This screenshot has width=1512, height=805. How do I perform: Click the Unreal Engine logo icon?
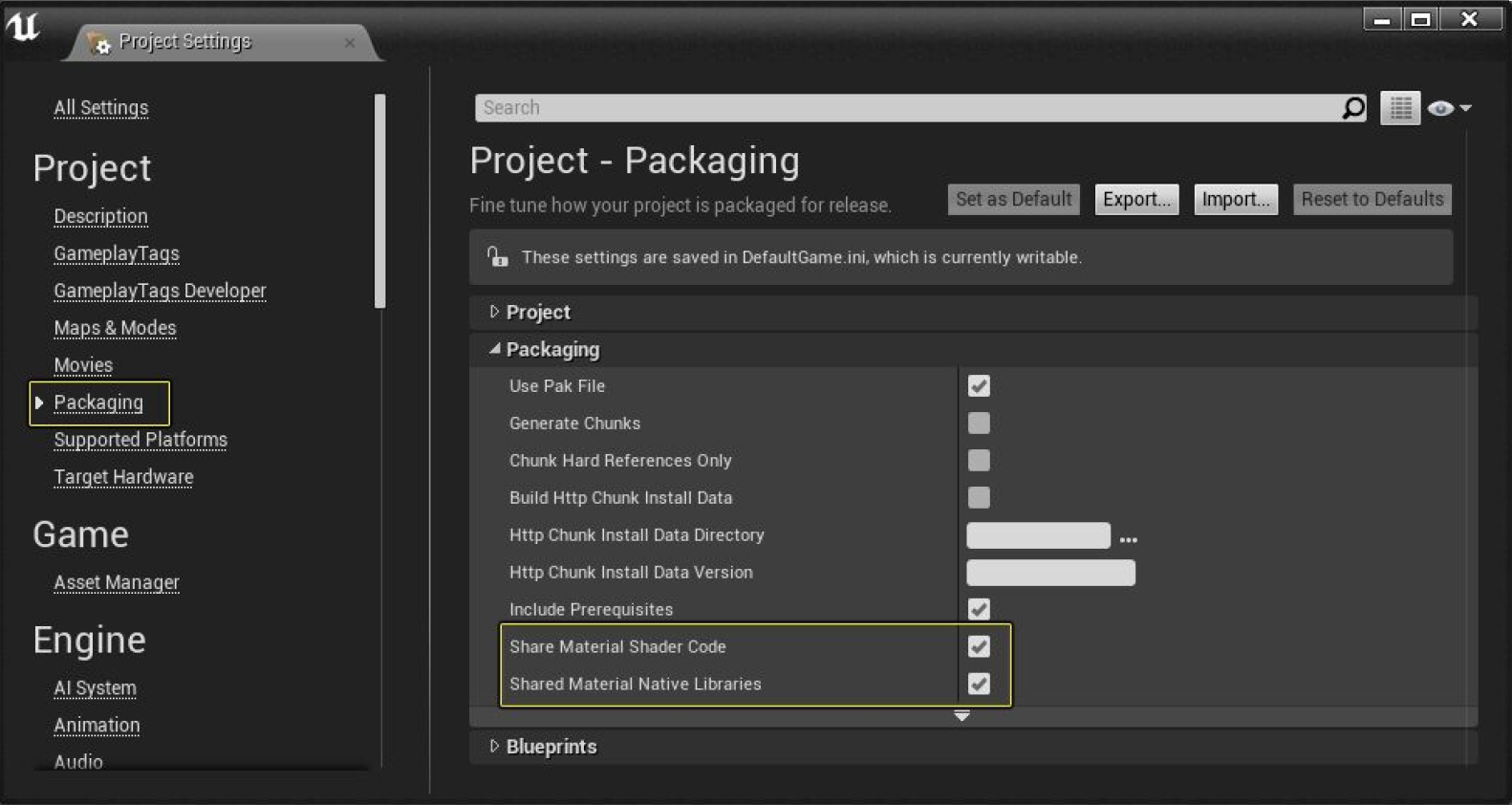click(x=23, y=26)
